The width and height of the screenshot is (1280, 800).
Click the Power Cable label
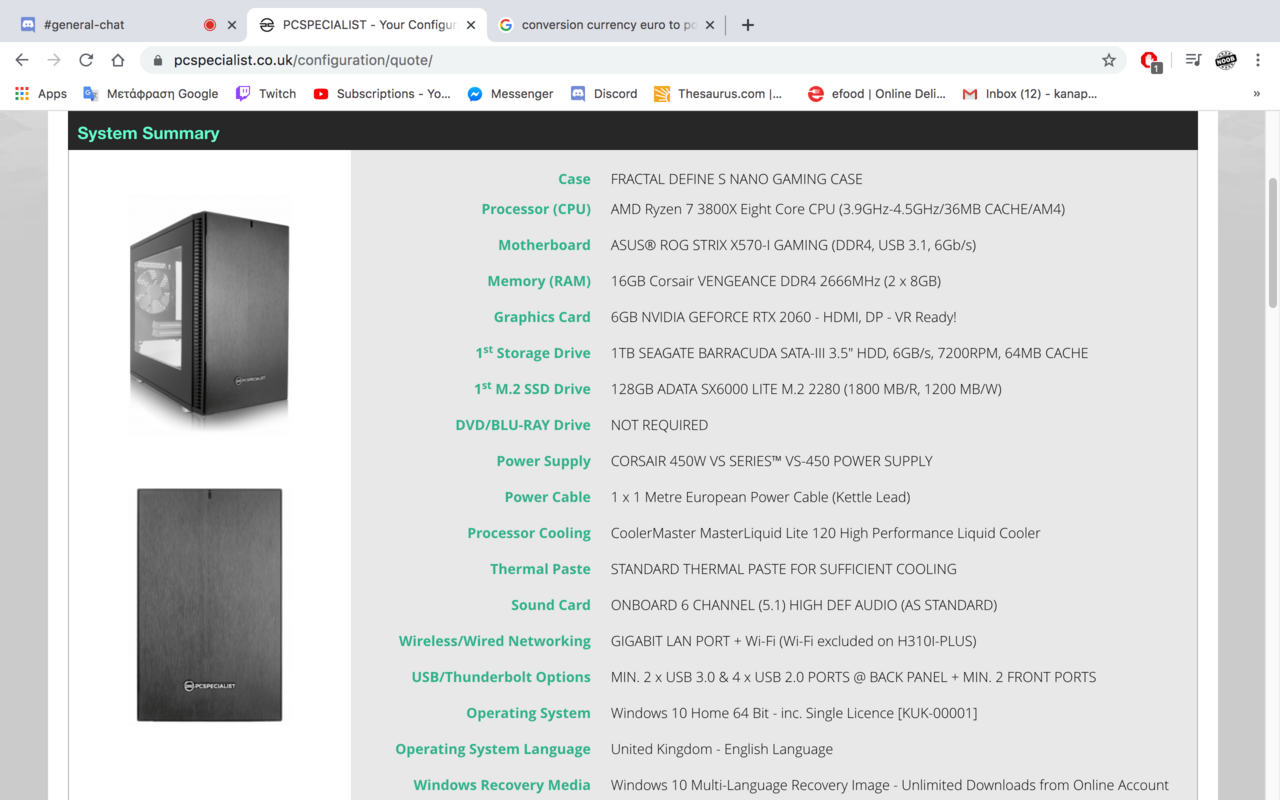(x=548, y=497)
